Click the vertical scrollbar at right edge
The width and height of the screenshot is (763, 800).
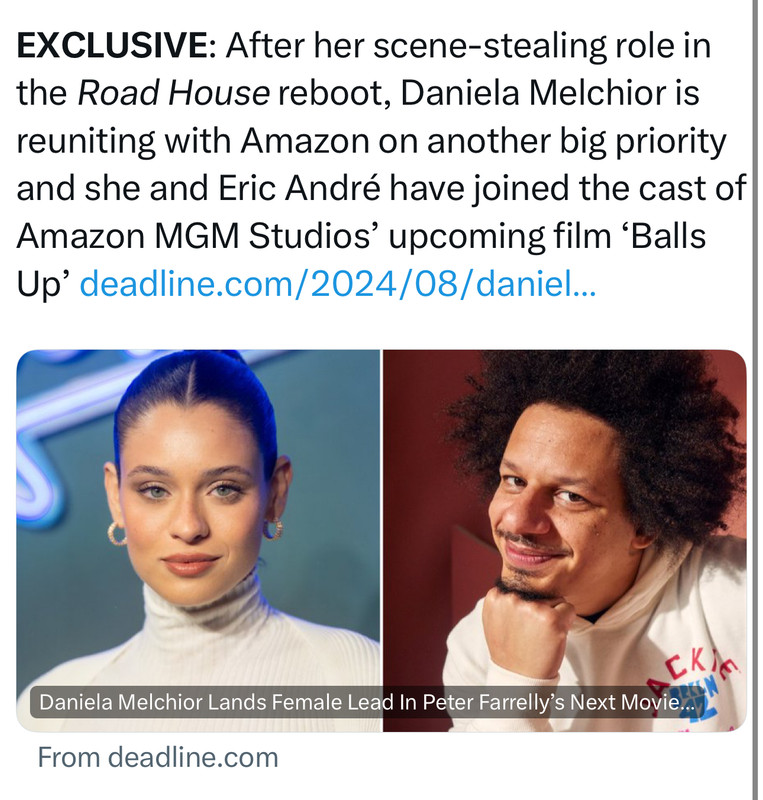click(x=756, y=400)
